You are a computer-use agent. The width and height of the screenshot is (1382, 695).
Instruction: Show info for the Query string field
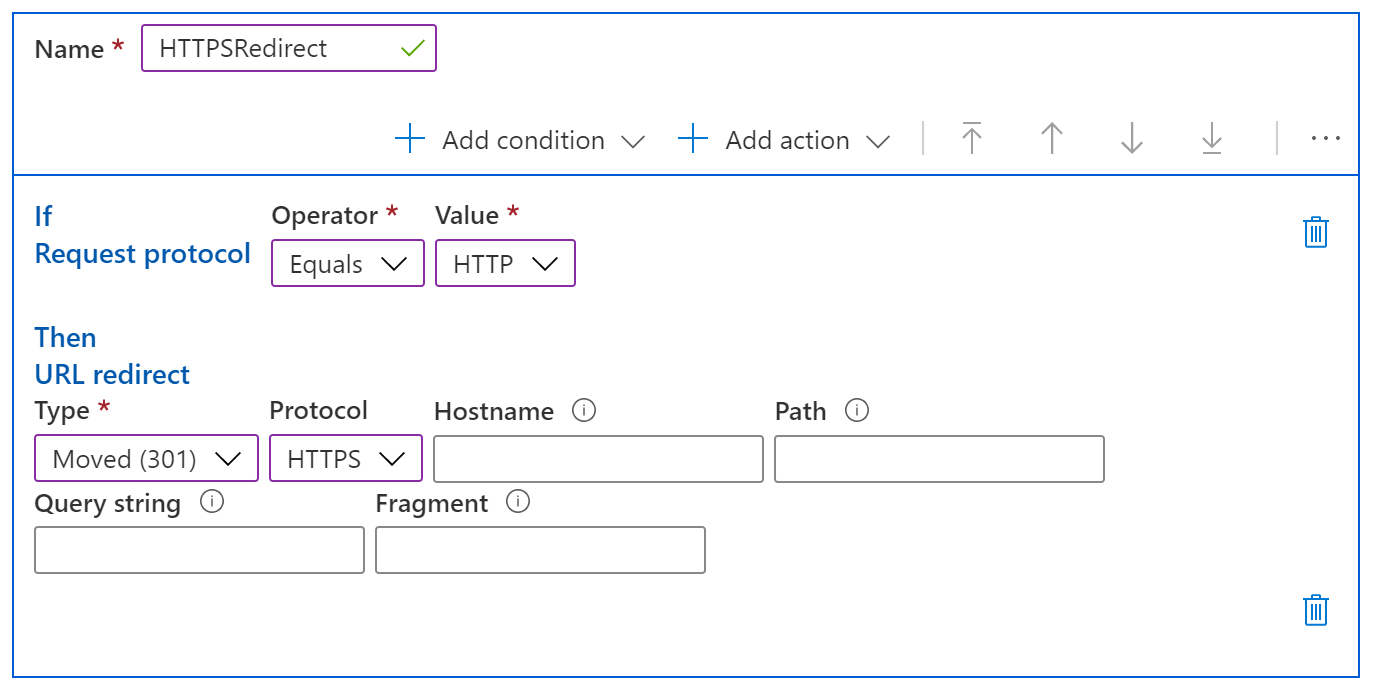point(211,503)
